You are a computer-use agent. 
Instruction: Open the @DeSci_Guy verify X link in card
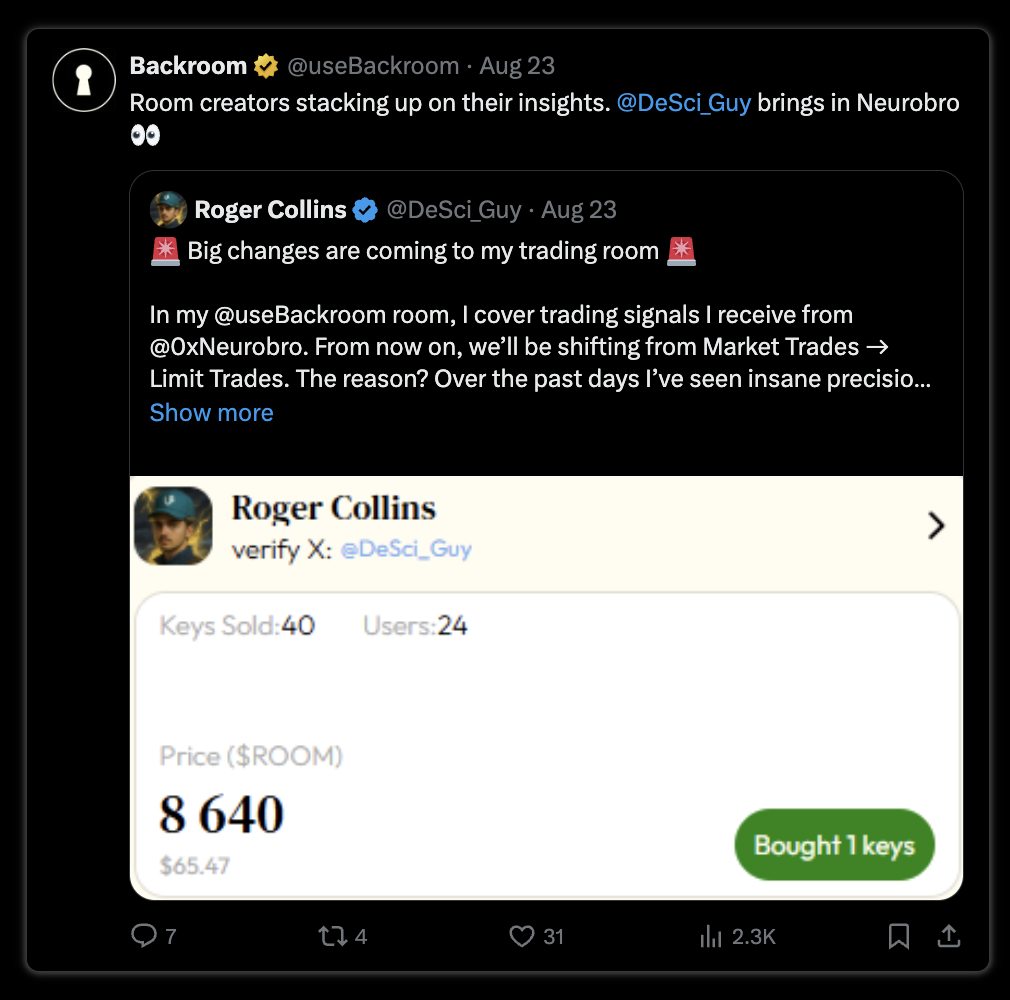[x=406, y=549]
